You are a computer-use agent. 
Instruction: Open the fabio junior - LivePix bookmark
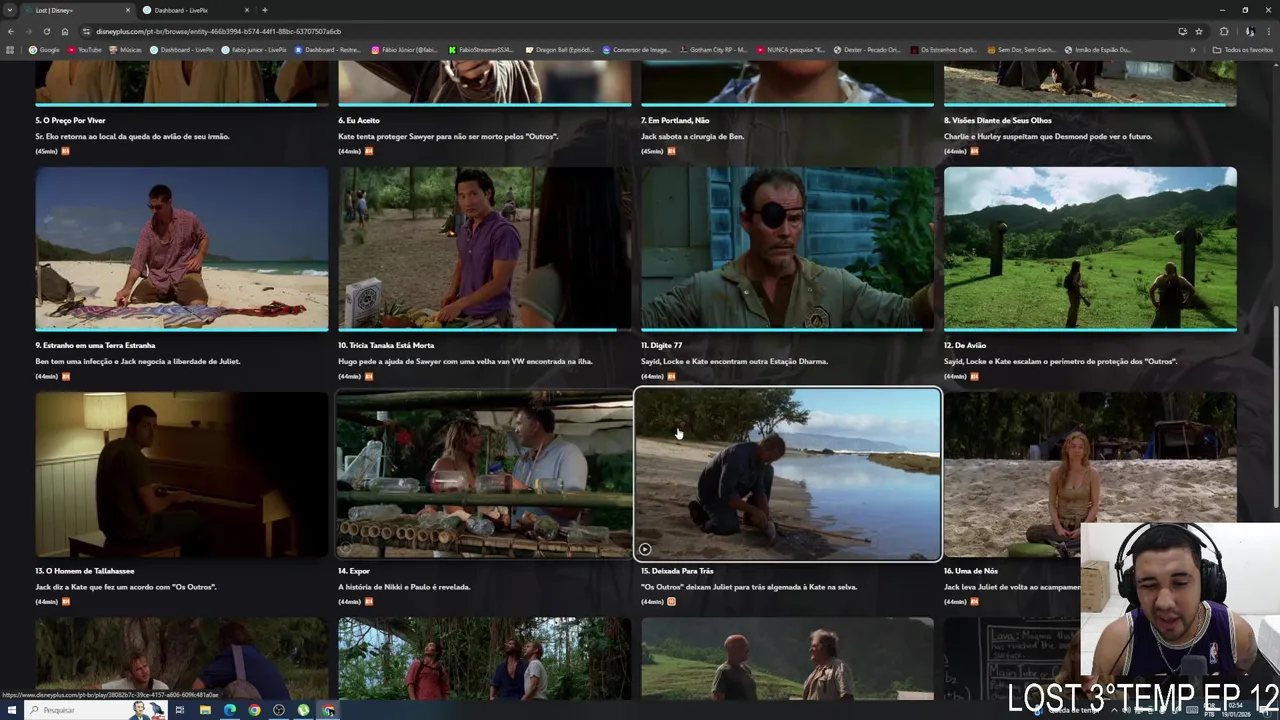(254, 49)
